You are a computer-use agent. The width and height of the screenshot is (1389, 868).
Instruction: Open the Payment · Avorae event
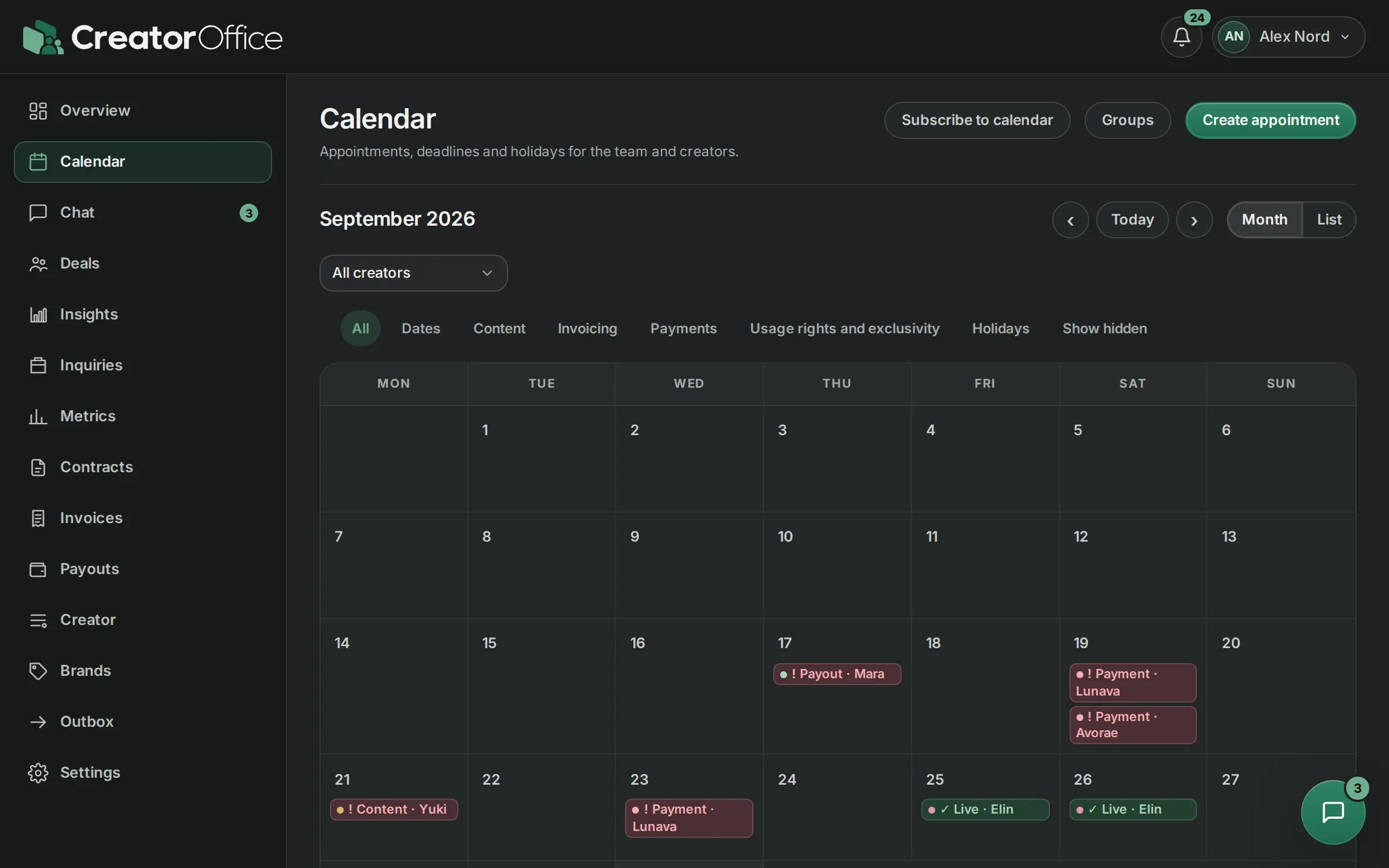1133,724
